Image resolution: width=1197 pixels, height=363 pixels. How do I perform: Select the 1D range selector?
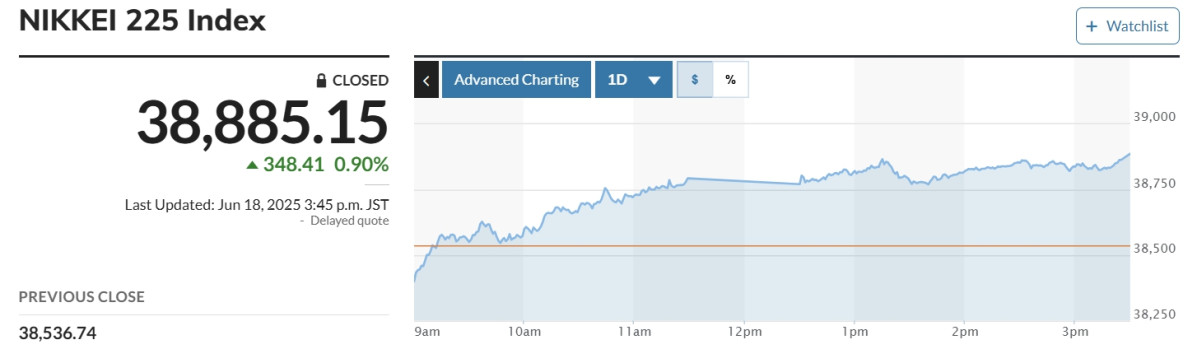(x=634, y=79)
